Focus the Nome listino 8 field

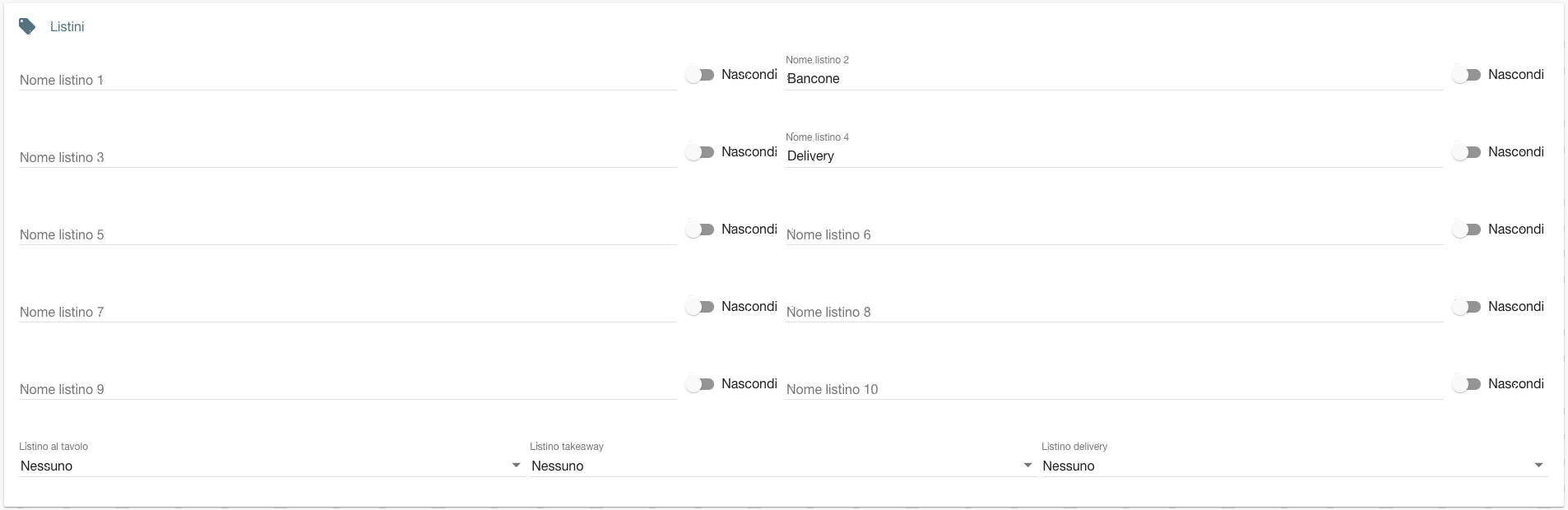click(x=1115, y=312)
